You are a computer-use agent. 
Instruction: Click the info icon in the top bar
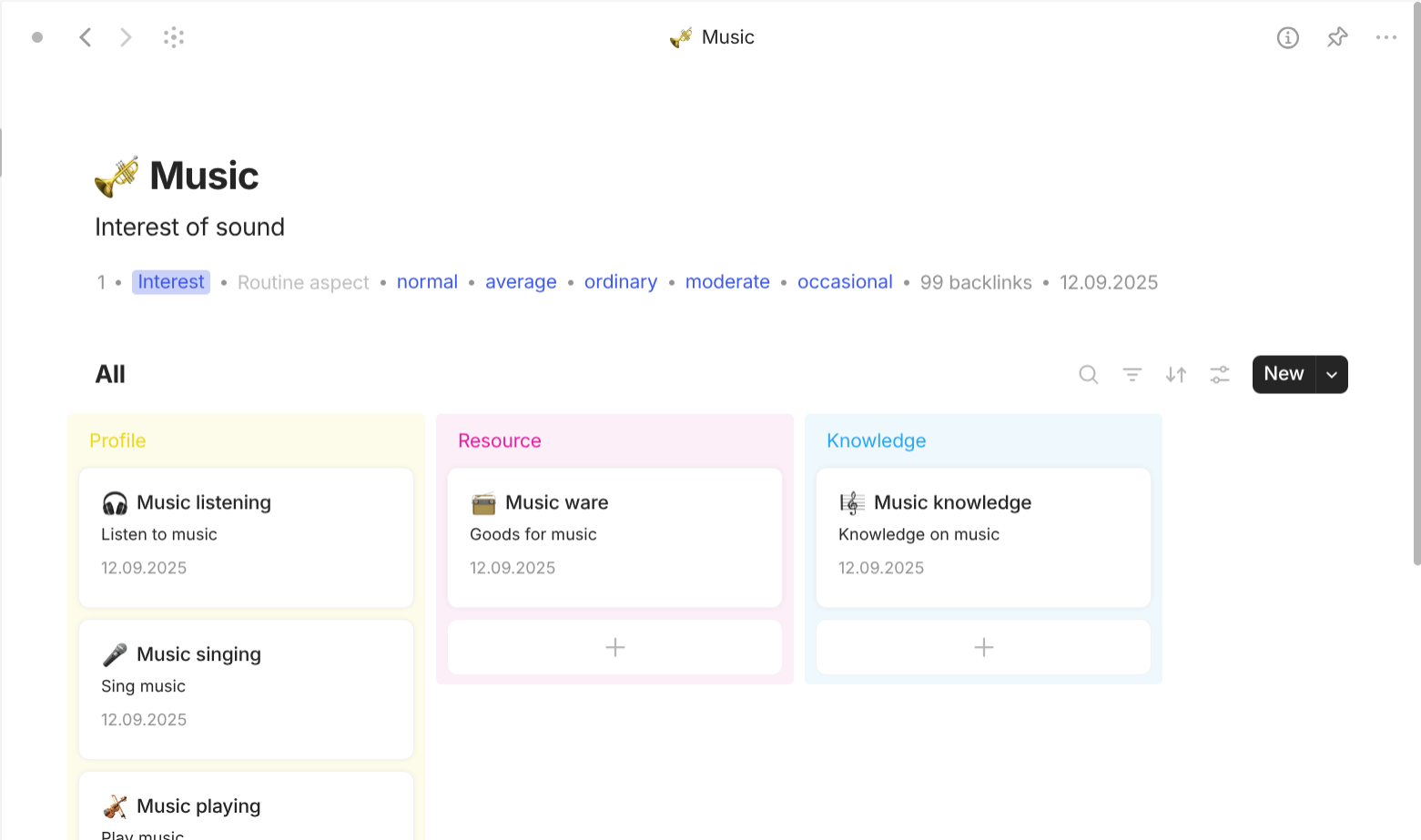[x=1288, y=37]
